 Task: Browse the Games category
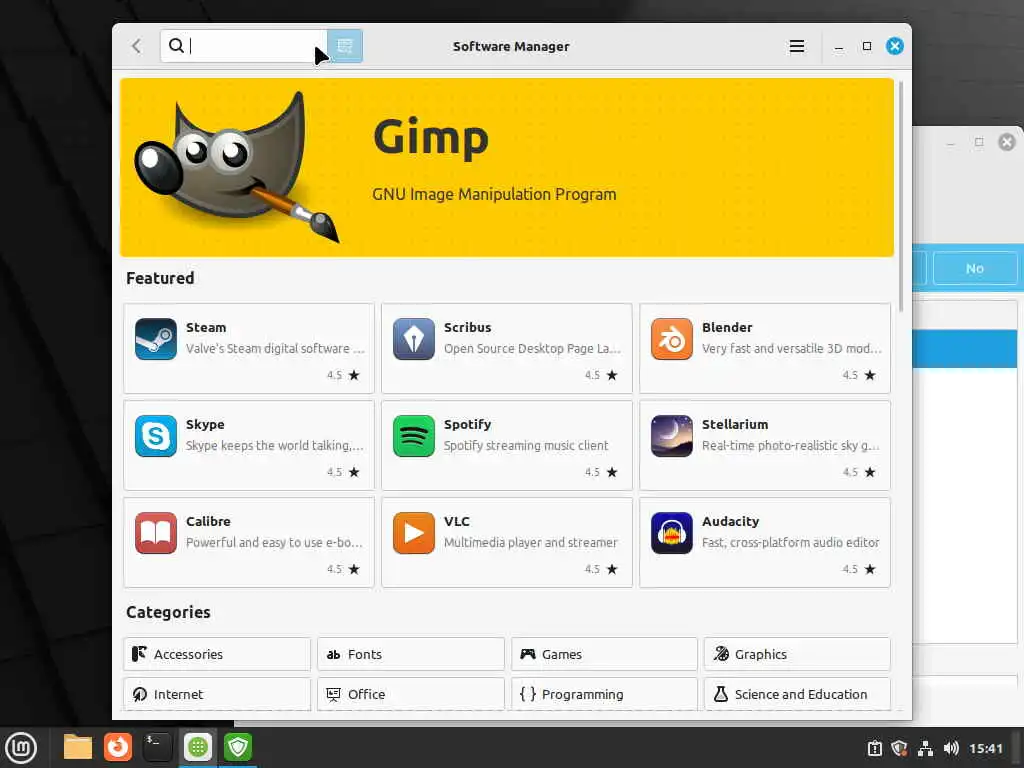click(604, 654)
